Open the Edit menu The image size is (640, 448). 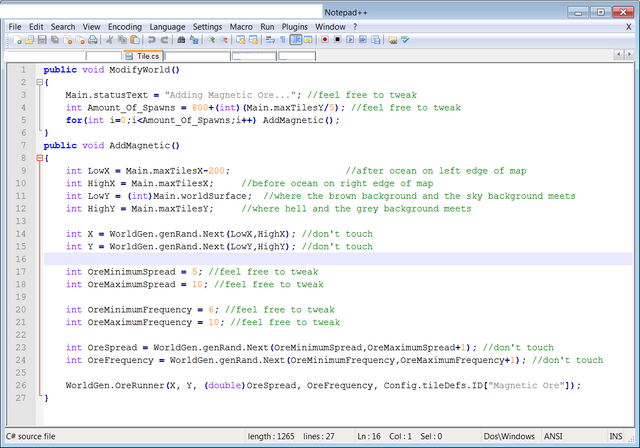coord(36,27)
